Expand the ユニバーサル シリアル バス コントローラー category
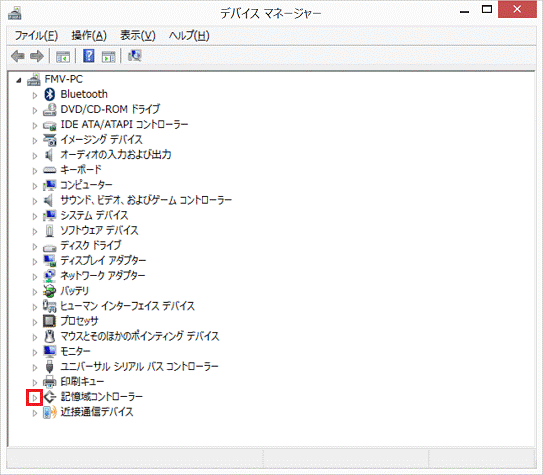The width and height of the screenshot is (543, 475). pos(35,368)
